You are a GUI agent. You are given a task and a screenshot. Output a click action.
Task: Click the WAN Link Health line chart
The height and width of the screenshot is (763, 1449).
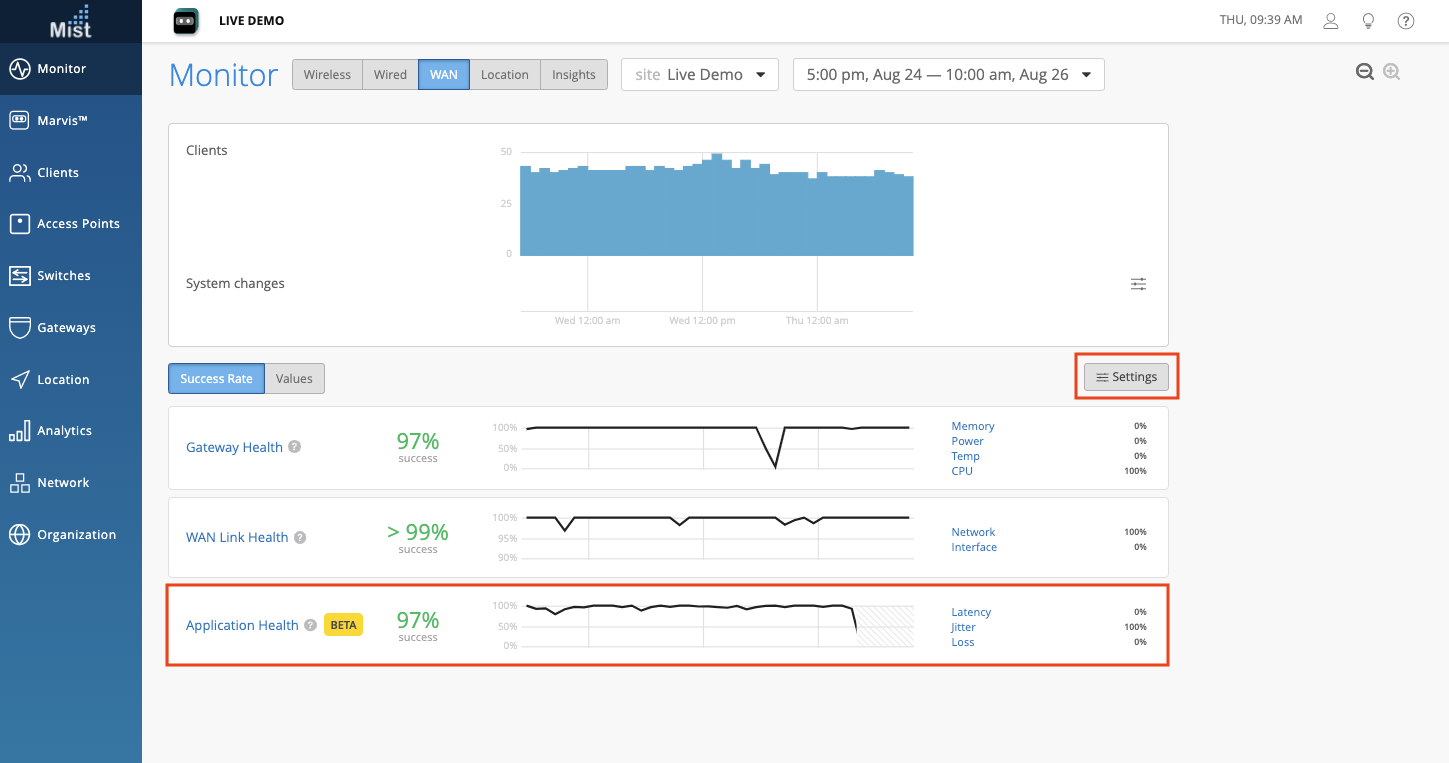pyautogui.click(x=718, y=537)
